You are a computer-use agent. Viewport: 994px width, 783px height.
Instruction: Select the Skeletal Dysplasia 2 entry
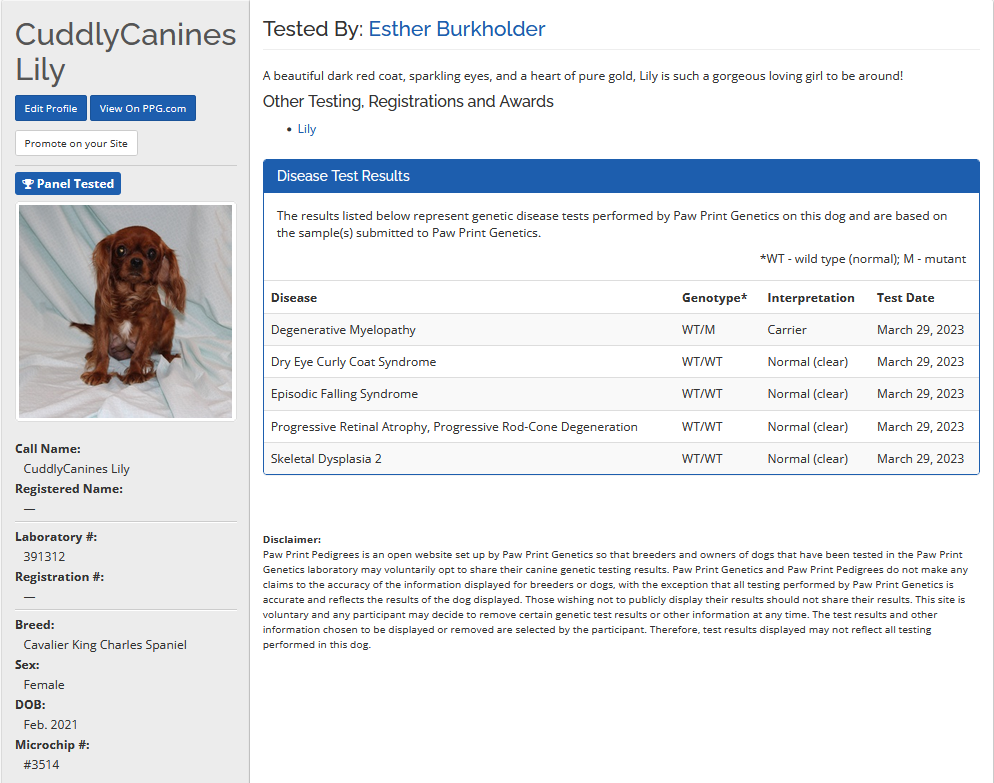326,459
